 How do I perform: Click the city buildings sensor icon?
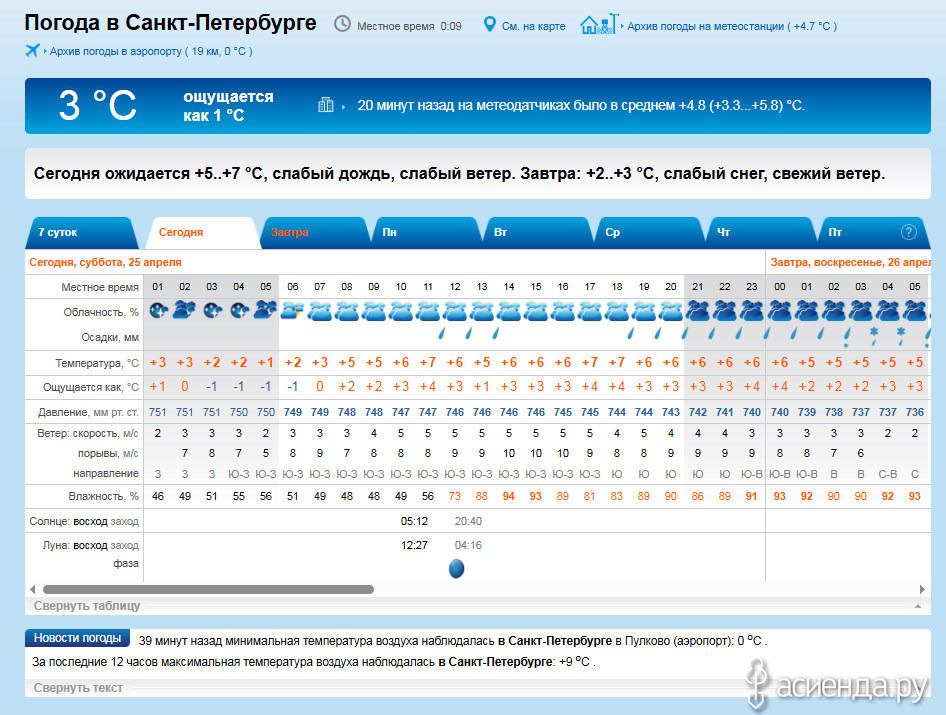(325, 105)
